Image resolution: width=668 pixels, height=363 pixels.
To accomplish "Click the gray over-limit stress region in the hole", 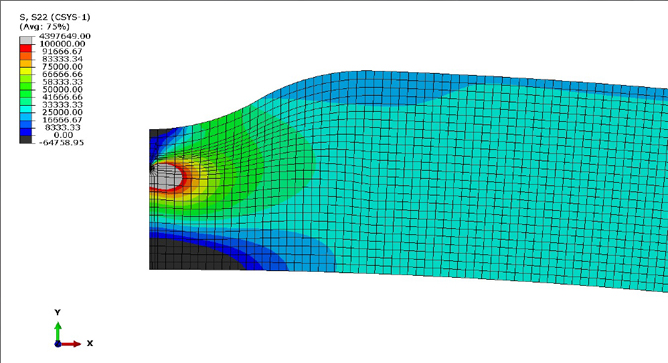I will 167,176.
